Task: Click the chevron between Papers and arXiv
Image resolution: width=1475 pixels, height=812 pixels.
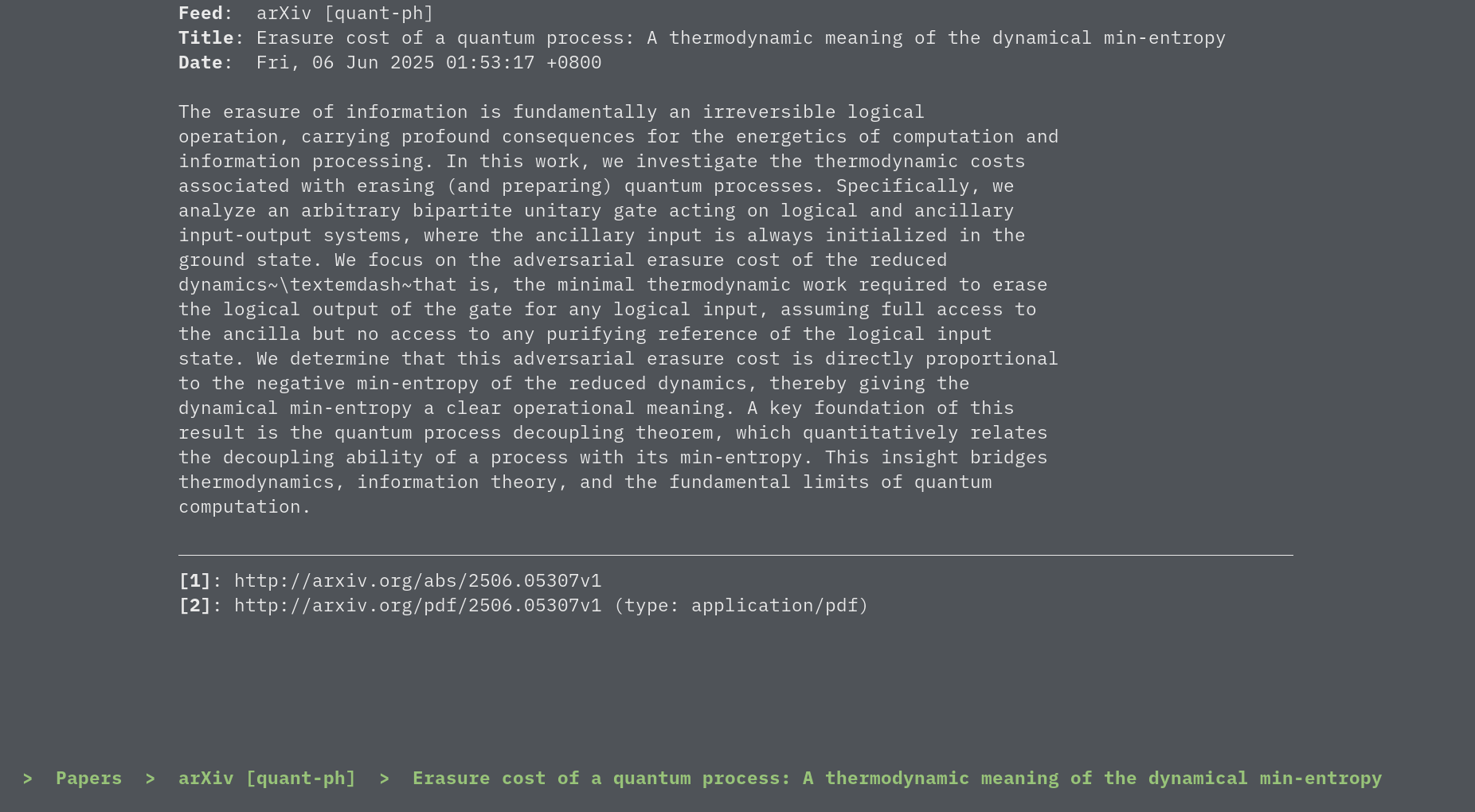Action: 151,779
